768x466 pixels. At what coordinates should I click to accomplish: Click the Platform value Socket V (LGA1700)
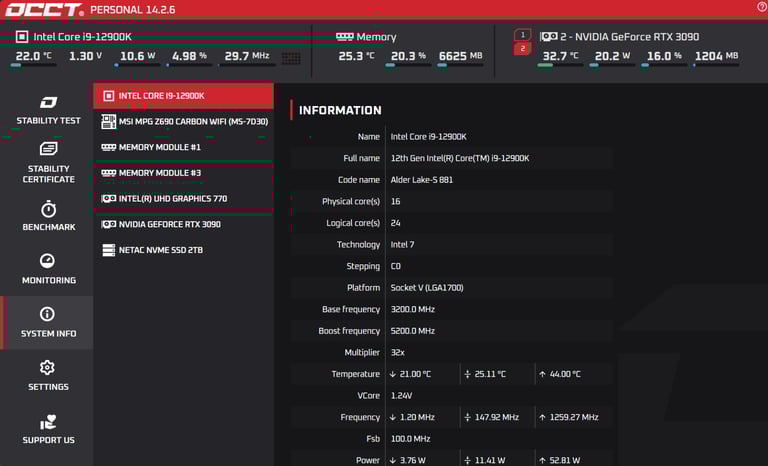427,288
